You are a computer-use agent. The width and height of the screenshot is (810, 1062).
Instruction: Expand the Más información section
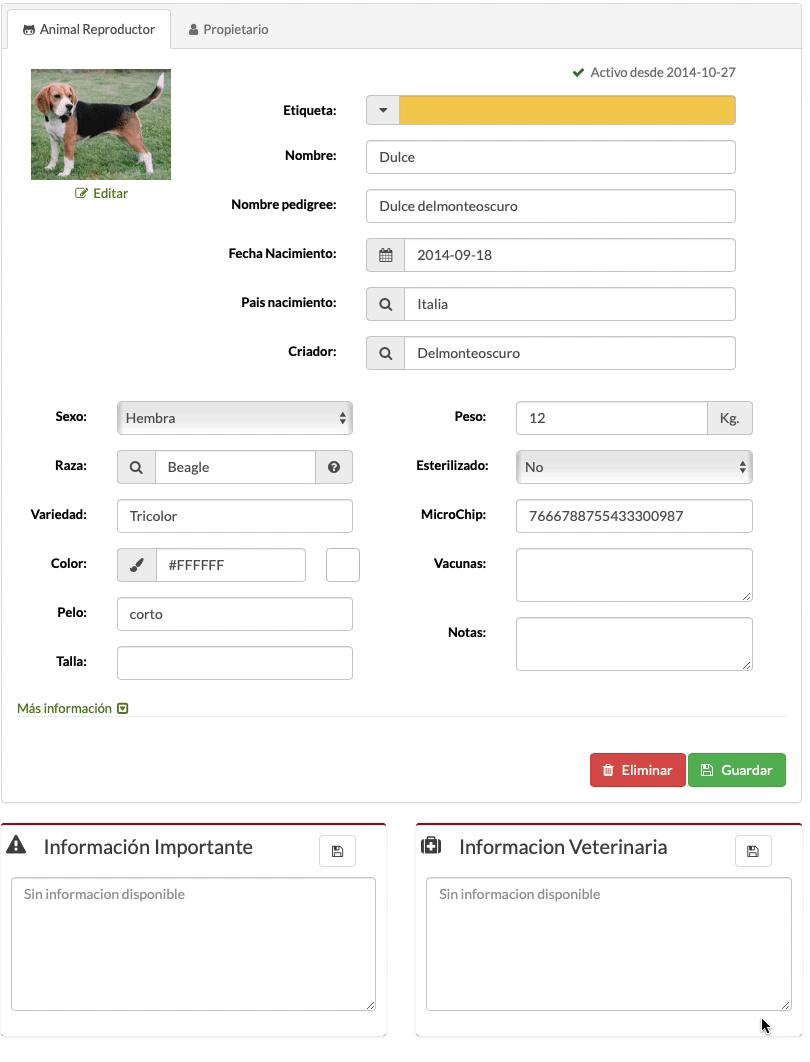[72, 708]
